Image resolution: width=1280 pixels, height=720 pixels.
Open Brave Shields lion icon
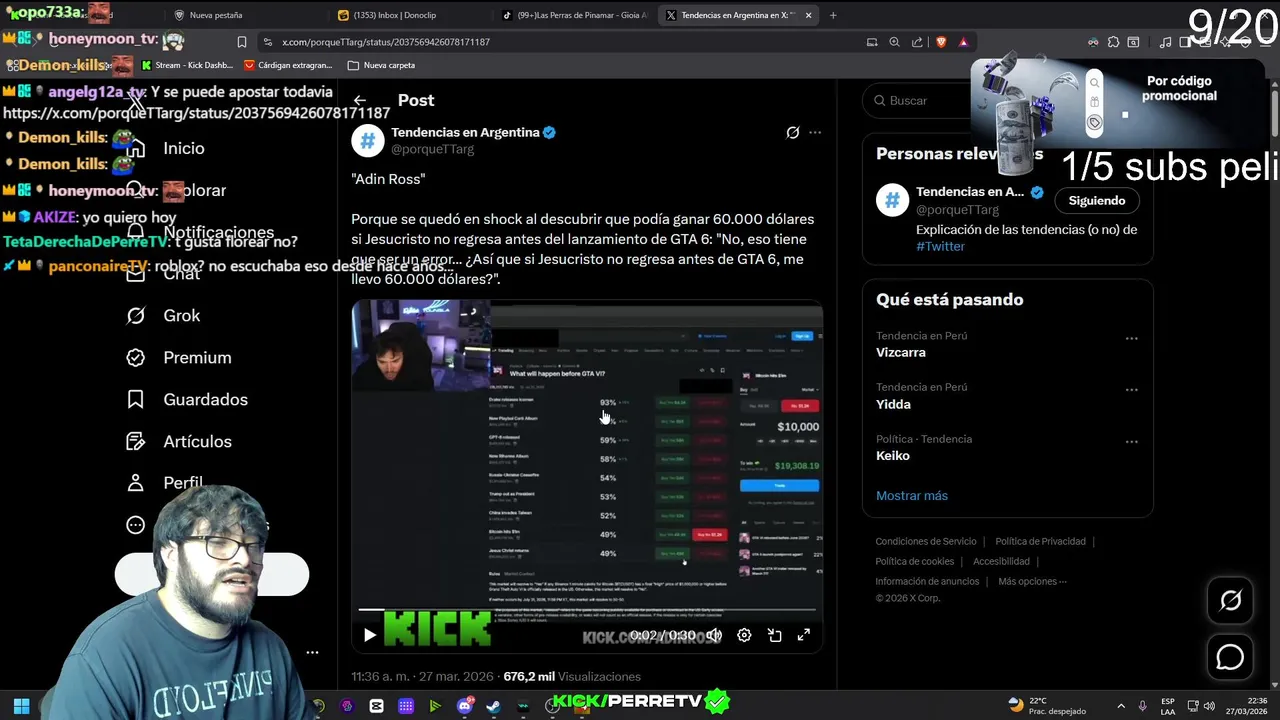coord(941,42)
